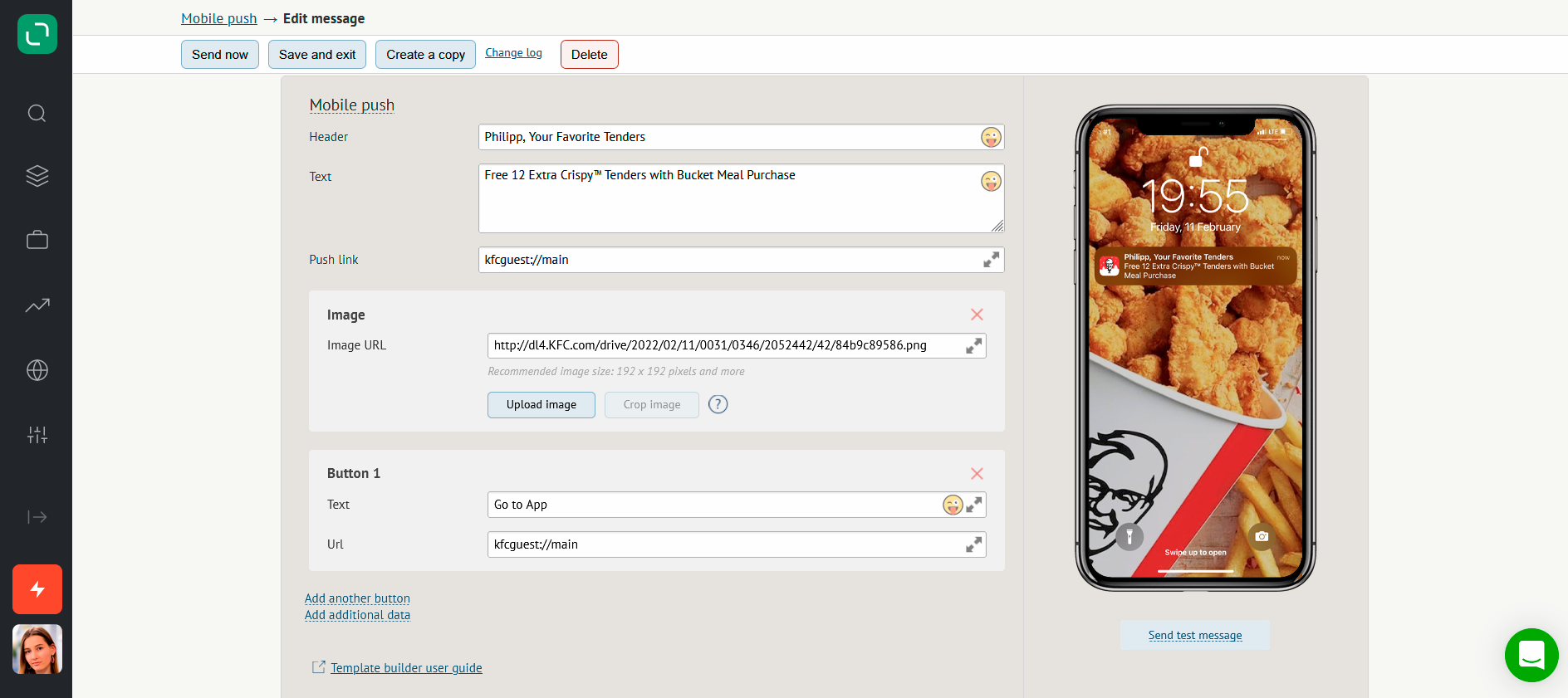This screenshot has height=698, width=1568.
Task: Expand the Button 1 Text field editor
Action: [x=973, y=505]
